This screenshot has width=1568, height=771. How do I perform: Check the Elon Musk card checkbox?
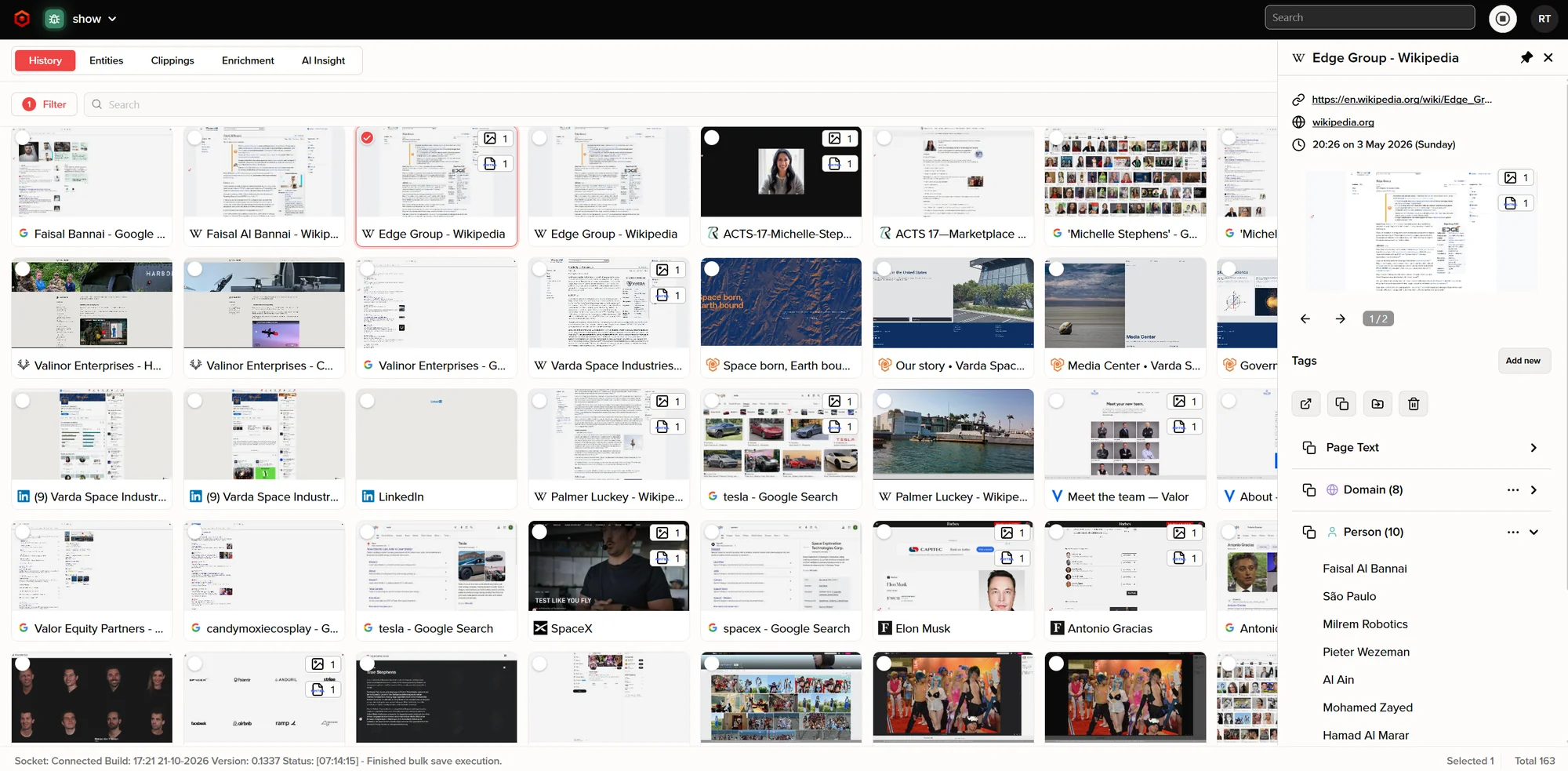point(884,532)
